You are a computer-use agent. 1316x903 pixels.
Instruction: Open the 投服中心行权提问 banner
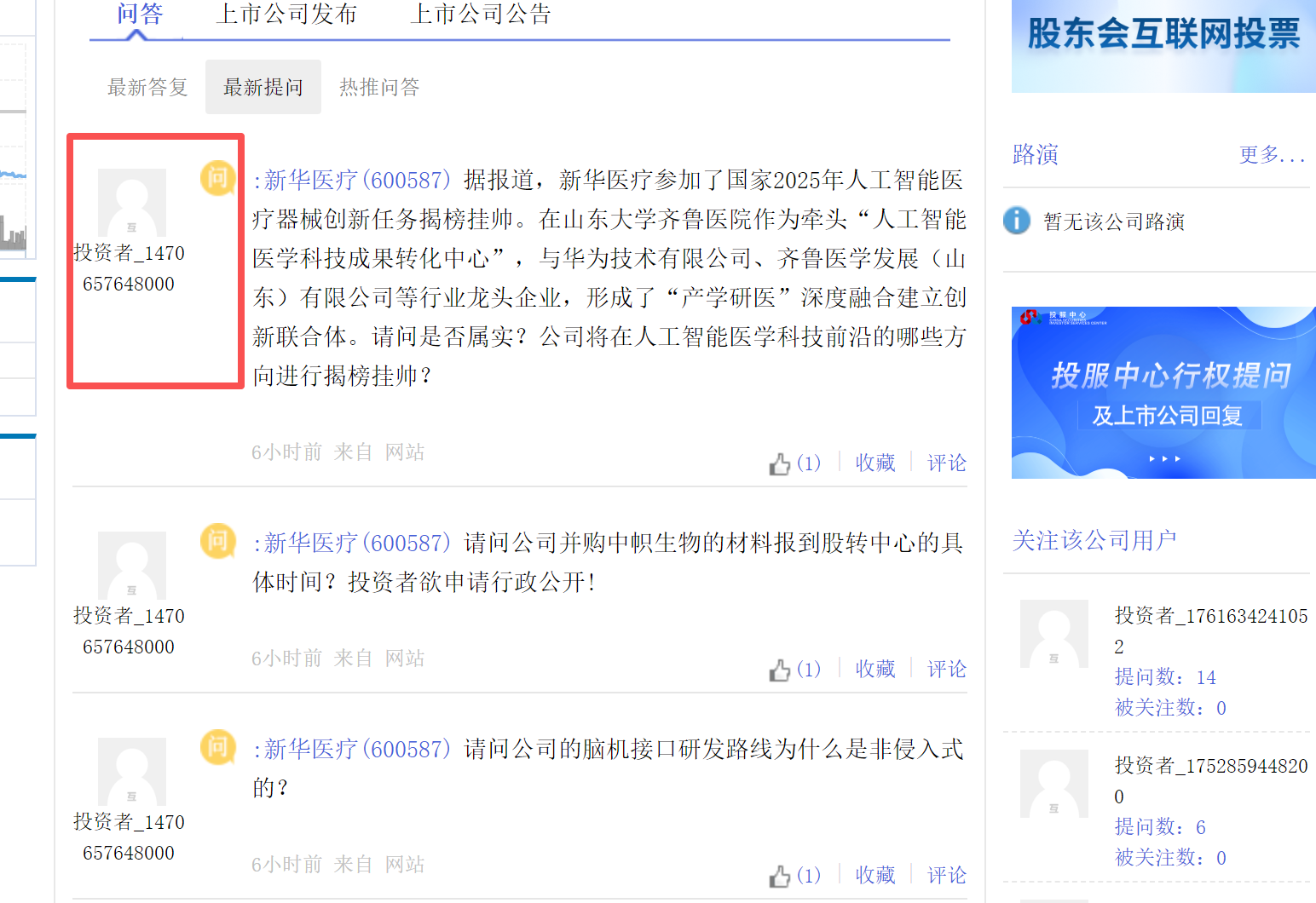coord(1163,393)
